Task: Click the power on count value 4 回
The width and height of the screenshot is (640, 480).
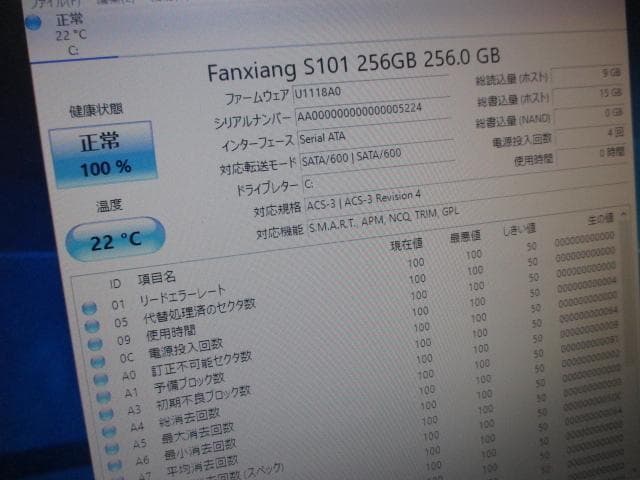Action: pyautogui.click(x=590, y=135)
